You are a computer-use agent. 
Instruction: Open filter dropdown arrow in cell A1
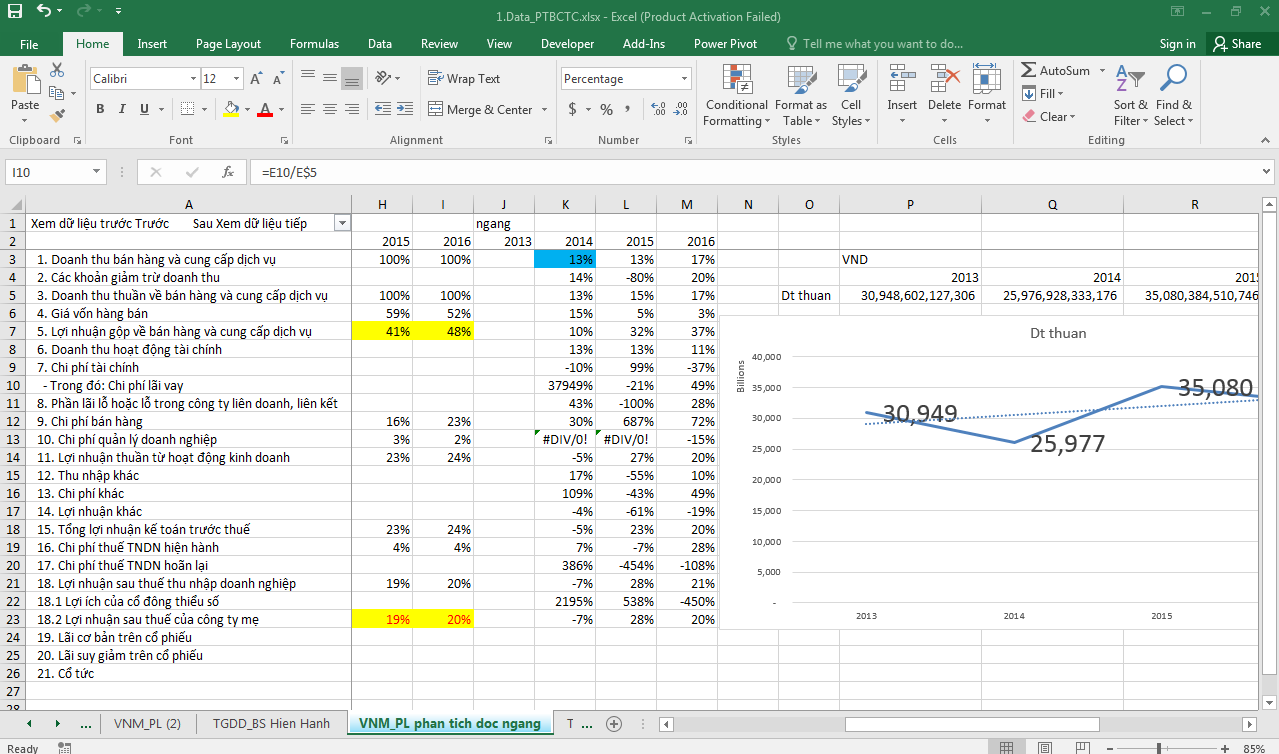pyautogui.click(x=343, y=223)
